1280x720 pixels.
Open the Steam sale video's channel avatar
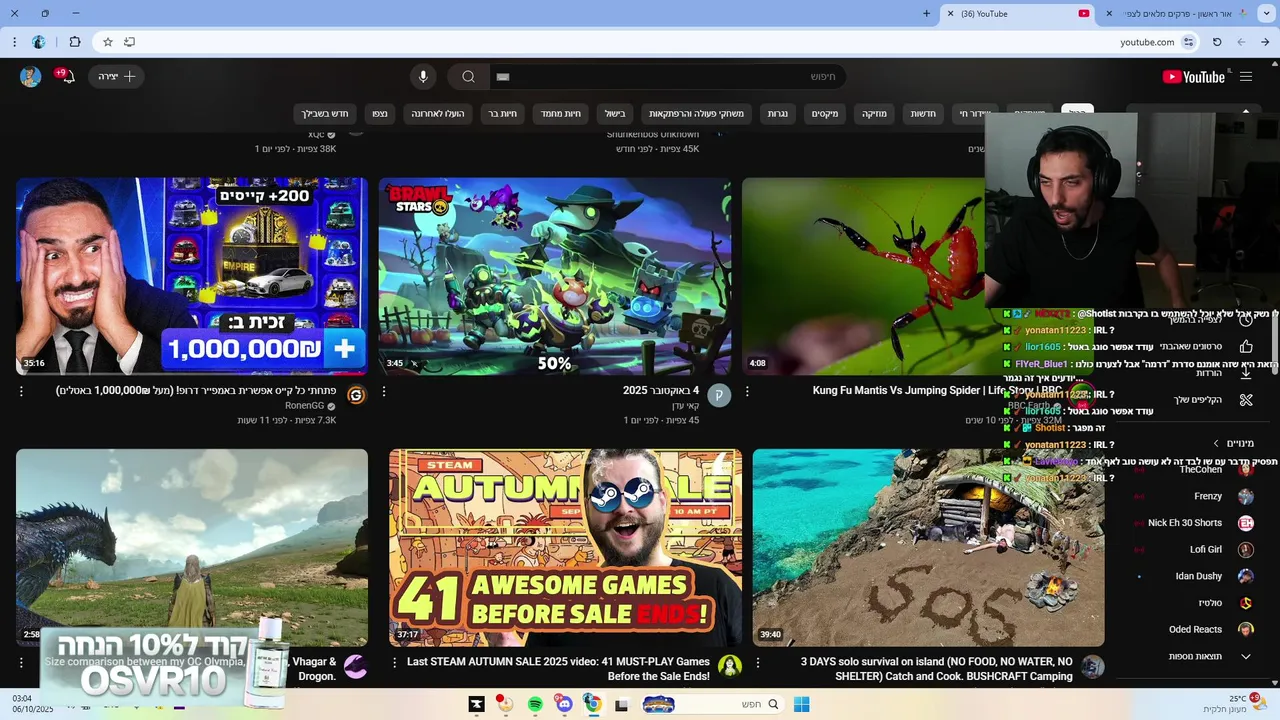coord(730,667)
